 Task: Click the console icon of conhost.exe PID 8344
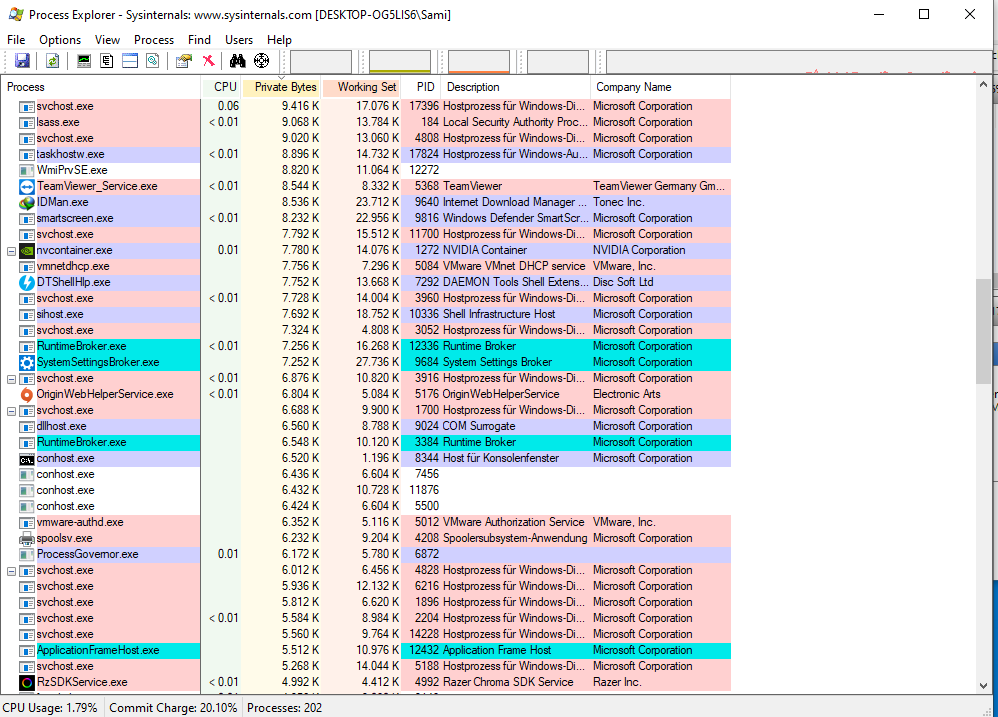click(x=27, y=459)
